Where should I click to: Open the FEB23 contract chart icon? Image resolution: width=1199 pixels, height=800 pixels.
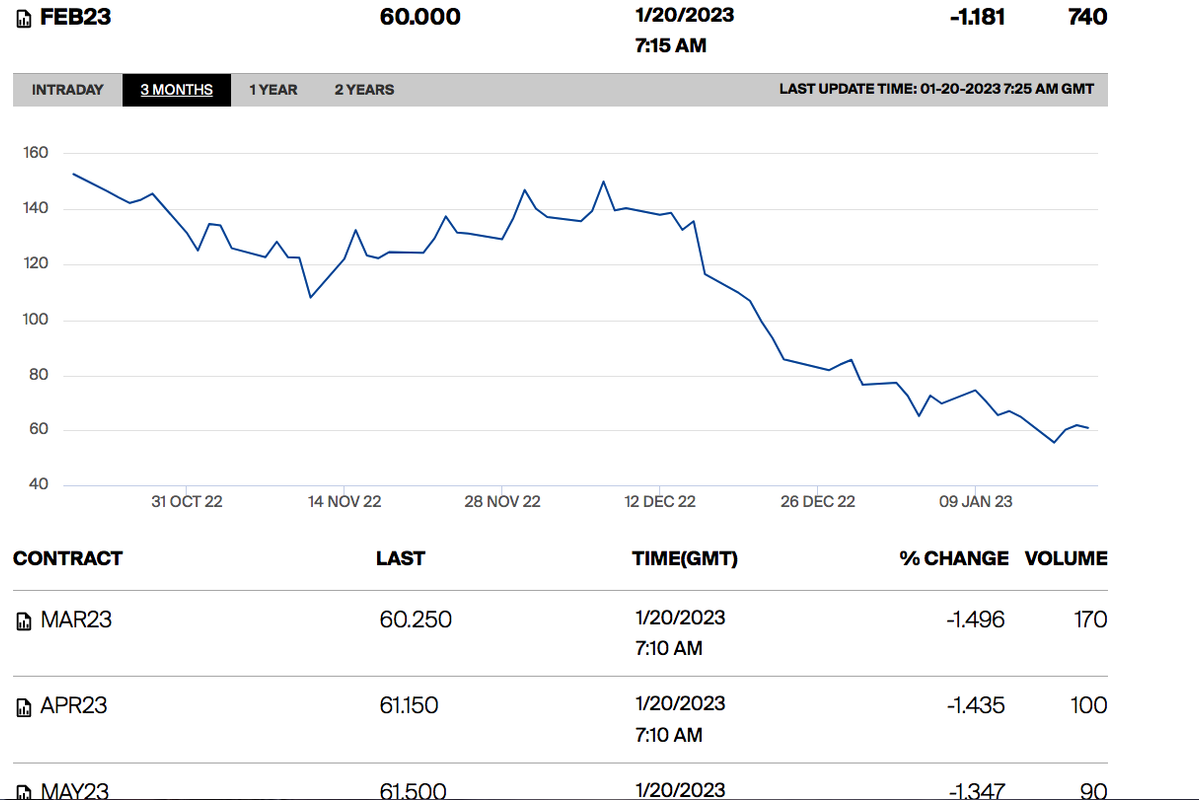[x=24, y=18]
